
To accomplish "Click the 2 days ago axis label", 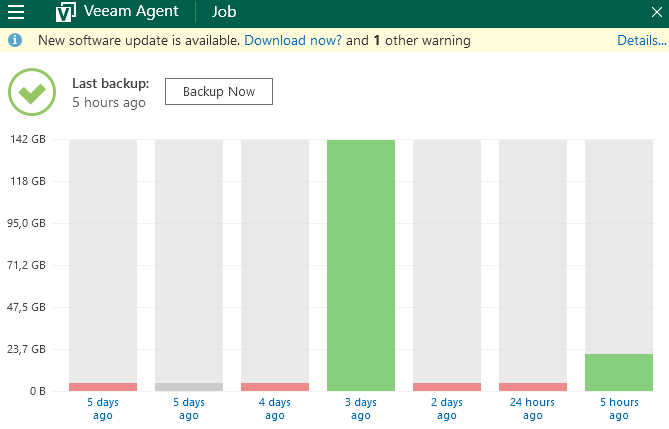I will point(447,408).
